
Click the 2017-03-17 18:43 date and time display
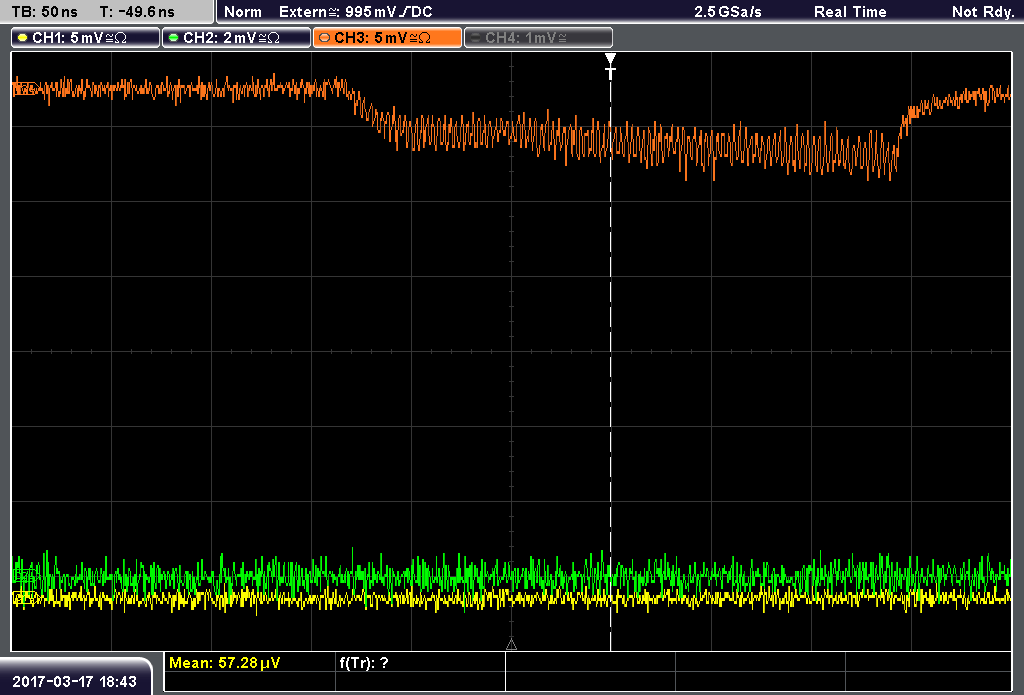pyautogui.click(x=74, y=682)
